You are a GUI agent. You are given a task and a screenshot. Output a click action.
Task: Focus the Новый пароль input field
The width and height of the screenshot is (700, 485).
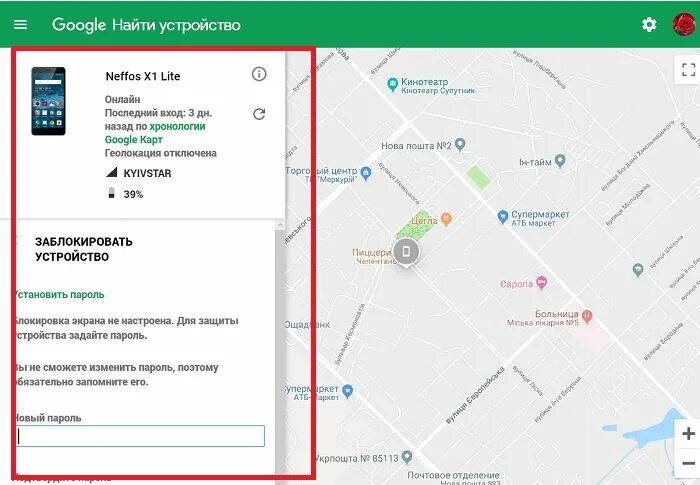pyautogui.click(x=141, y=436)
